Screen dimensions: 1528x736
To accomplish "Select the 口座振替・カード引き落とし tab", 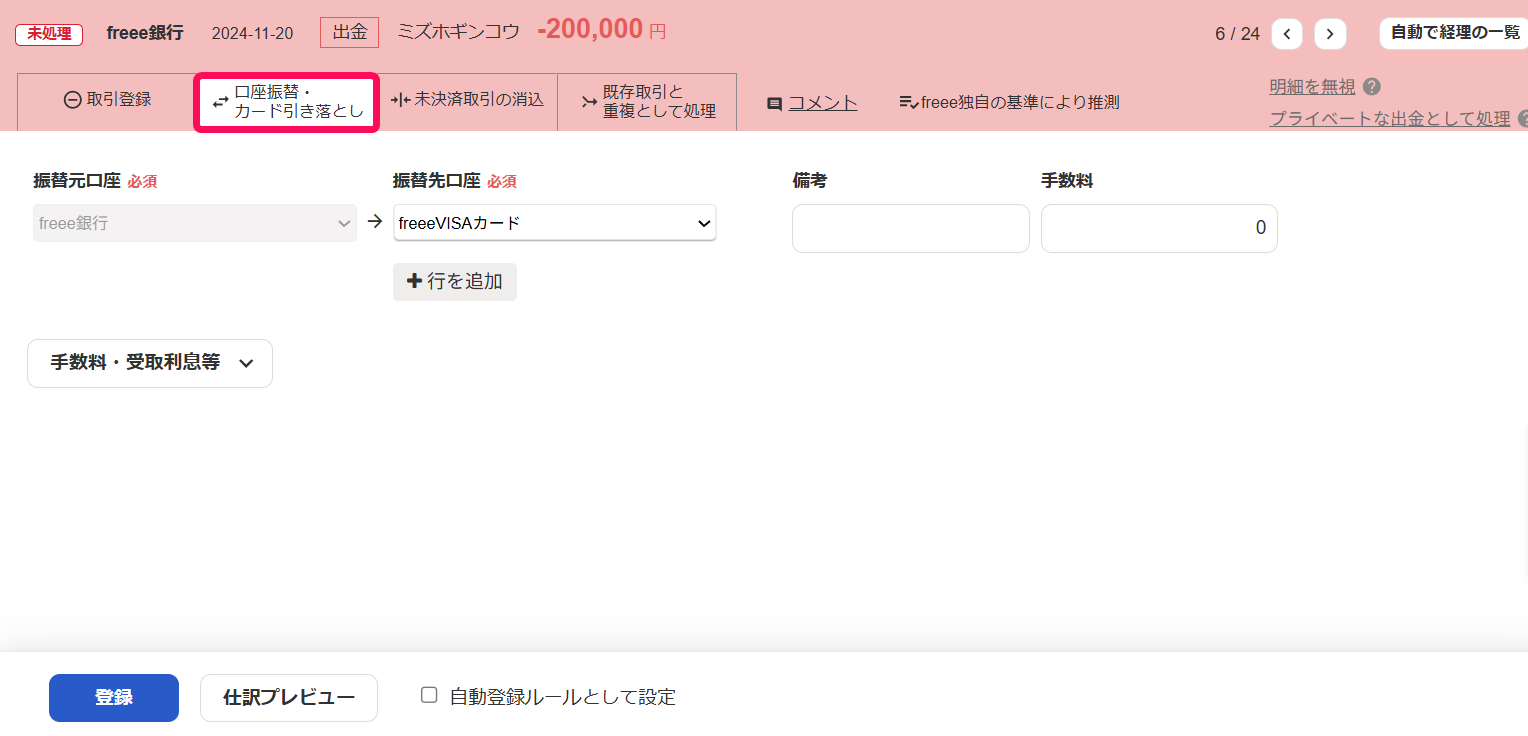I will tap(286, 102).
